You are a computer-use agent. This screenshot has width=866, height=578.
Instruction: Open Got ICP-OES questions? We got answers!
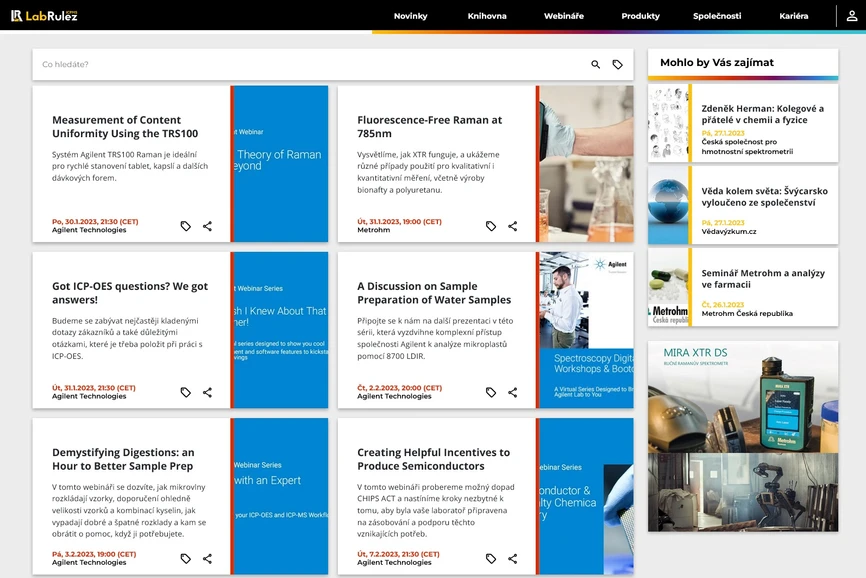130,293
